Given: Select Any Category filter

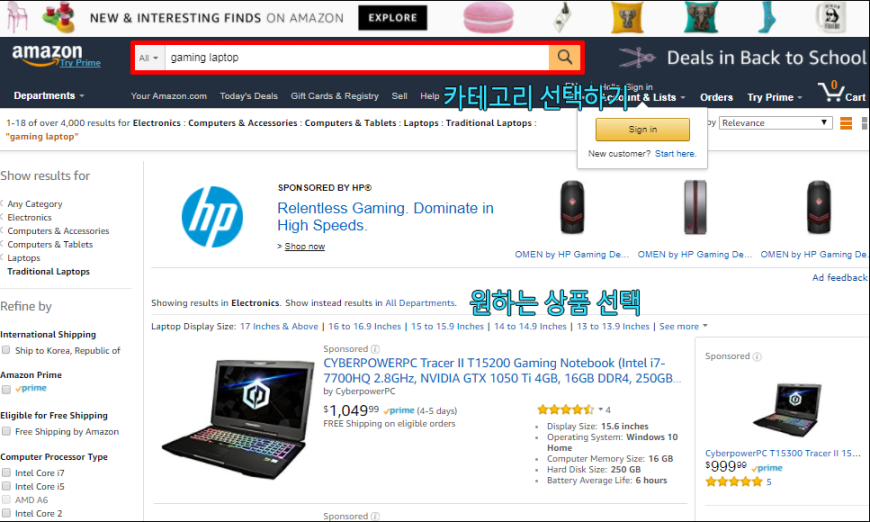Looking at the screenshot, I should (x=35, y=204).
